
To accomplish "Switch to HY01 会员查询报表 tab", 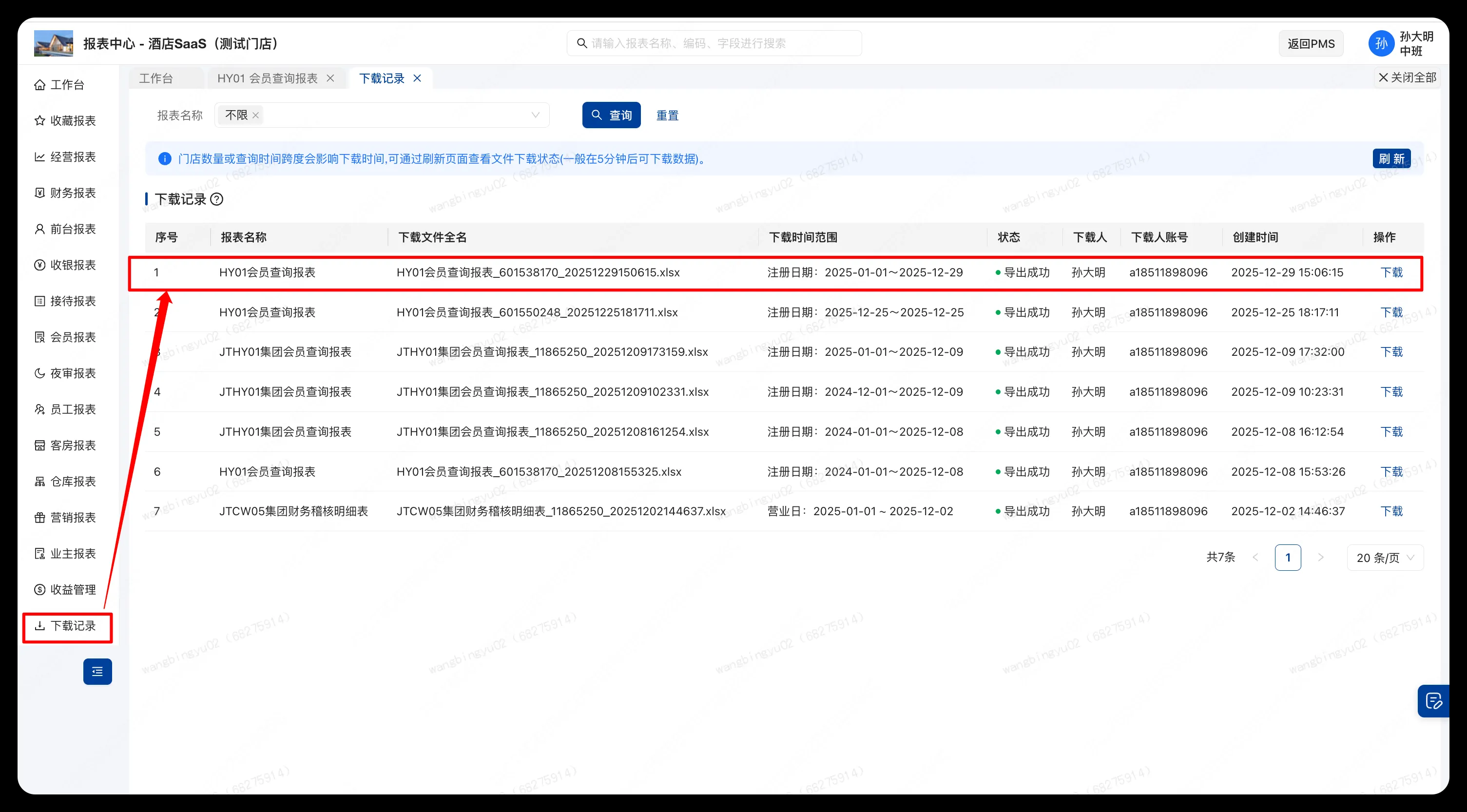I will (268, 78).
